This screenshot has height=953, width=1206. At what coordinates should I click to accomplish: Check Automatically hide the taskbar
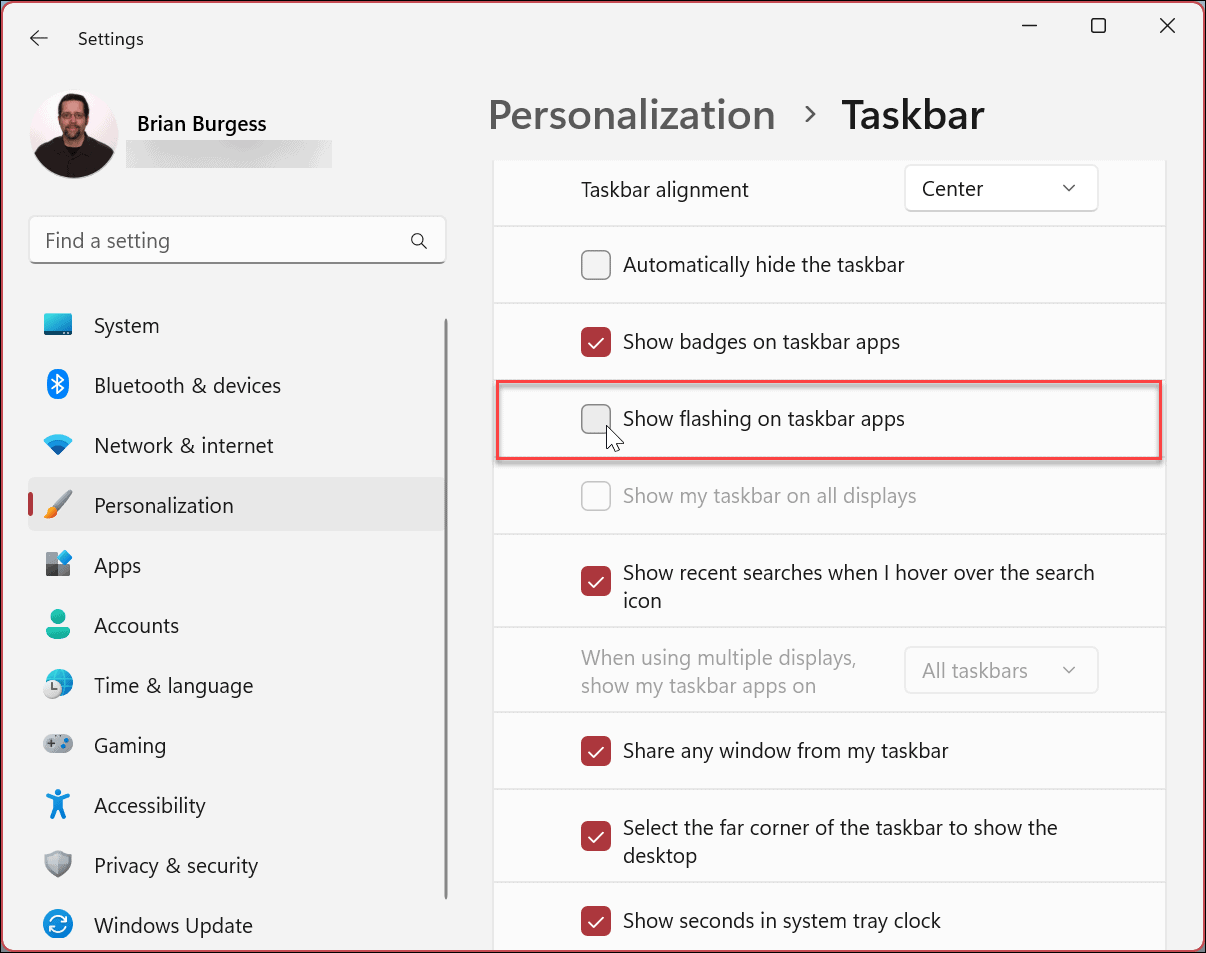coord(596,265)
